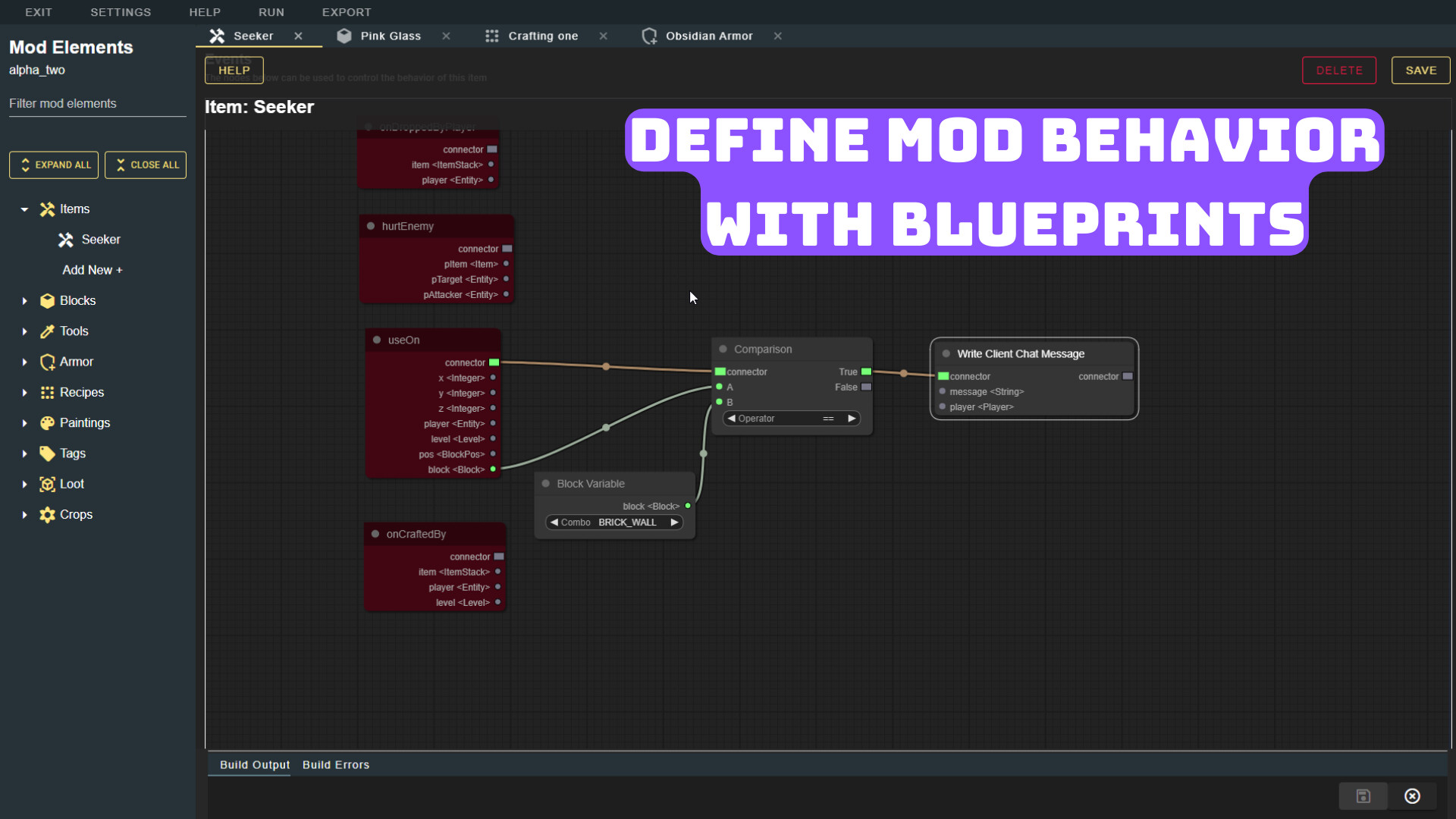Click the Recipes grid icon
The height and width of the screenshot is (819, 1456).
point(46,392)
